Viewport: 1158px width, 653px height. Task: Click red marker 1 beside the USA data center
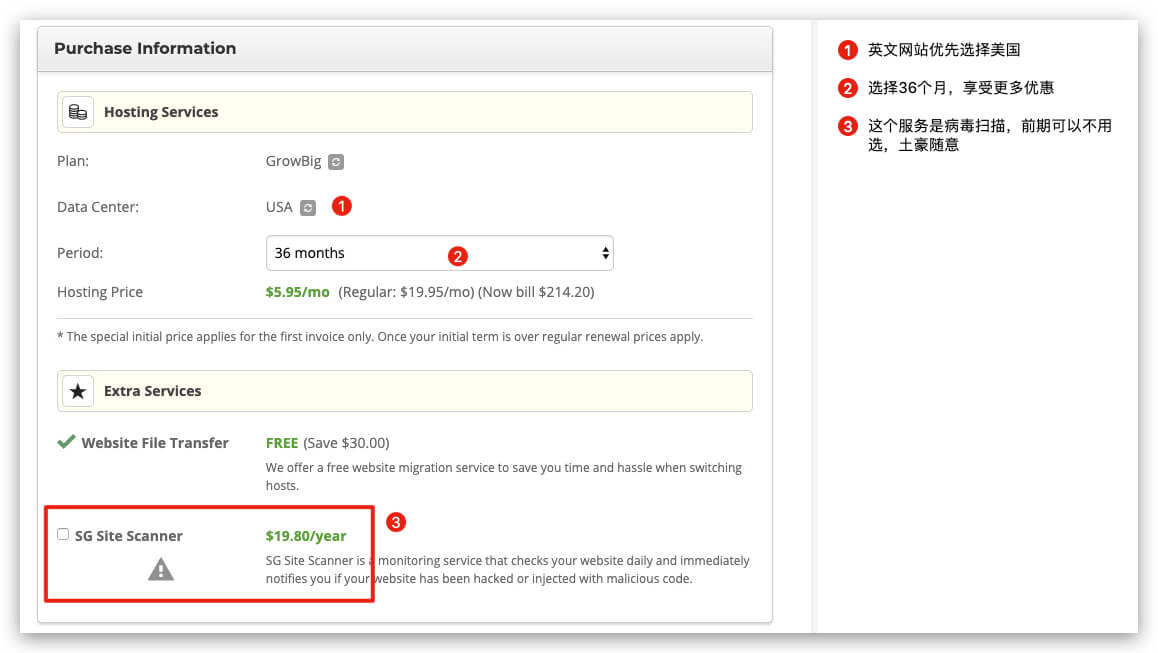341,206
